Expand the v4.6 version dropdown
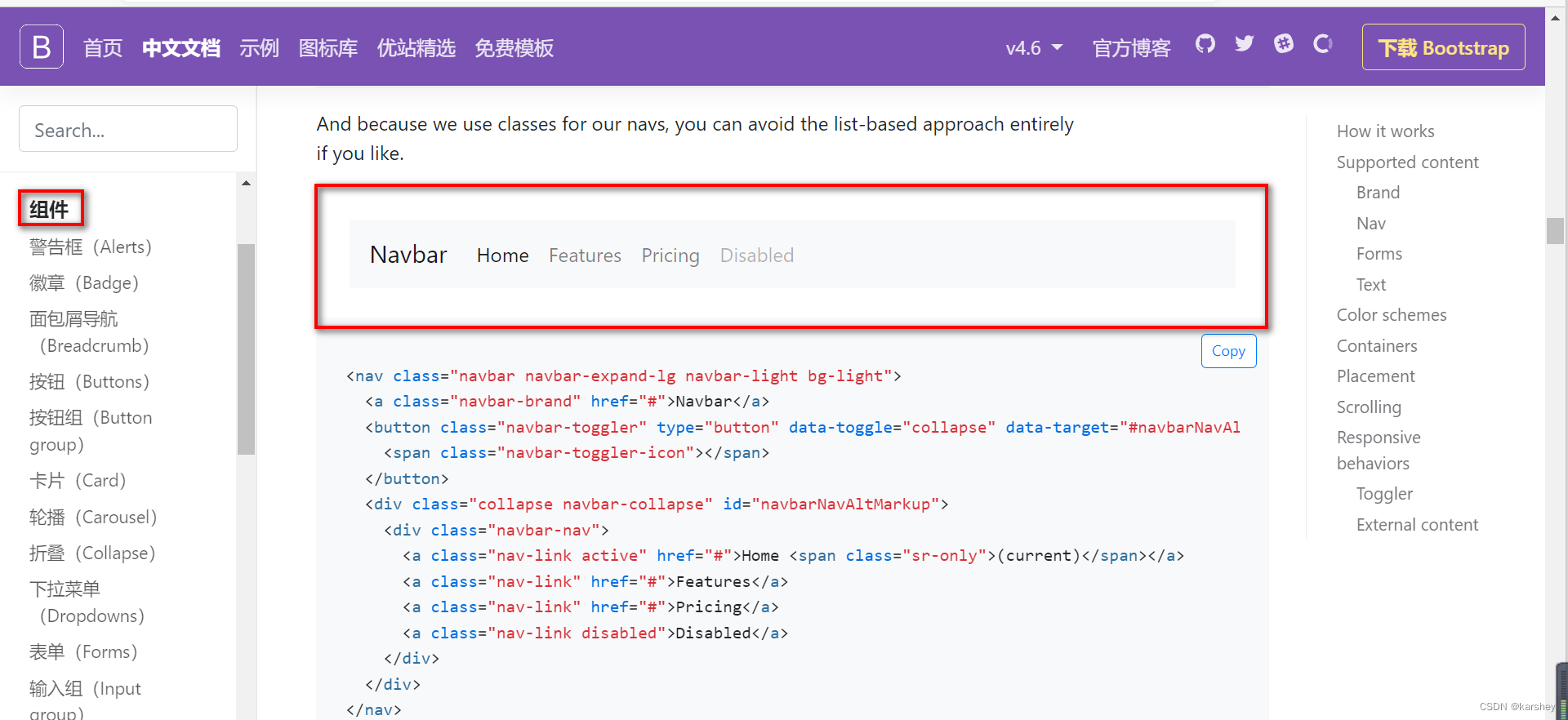 click(1034, 48)
